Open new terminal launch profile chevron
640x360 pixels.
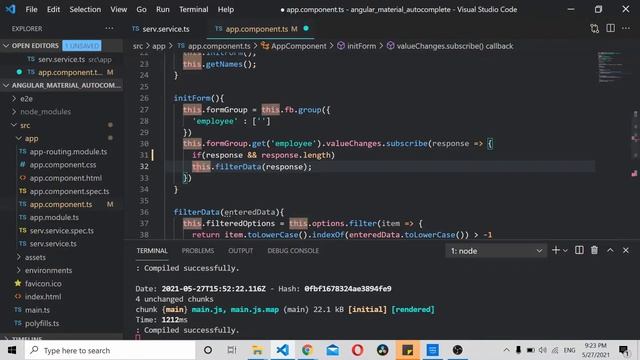click(565, 251)
